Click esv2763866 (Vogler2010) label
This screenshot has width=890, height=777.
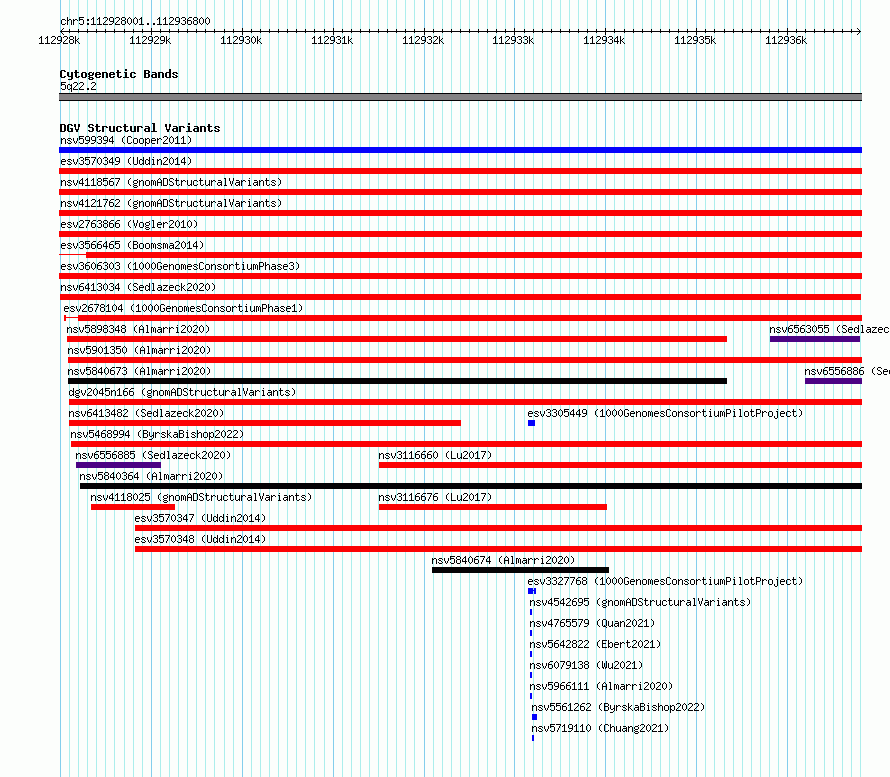click(129, 224)
